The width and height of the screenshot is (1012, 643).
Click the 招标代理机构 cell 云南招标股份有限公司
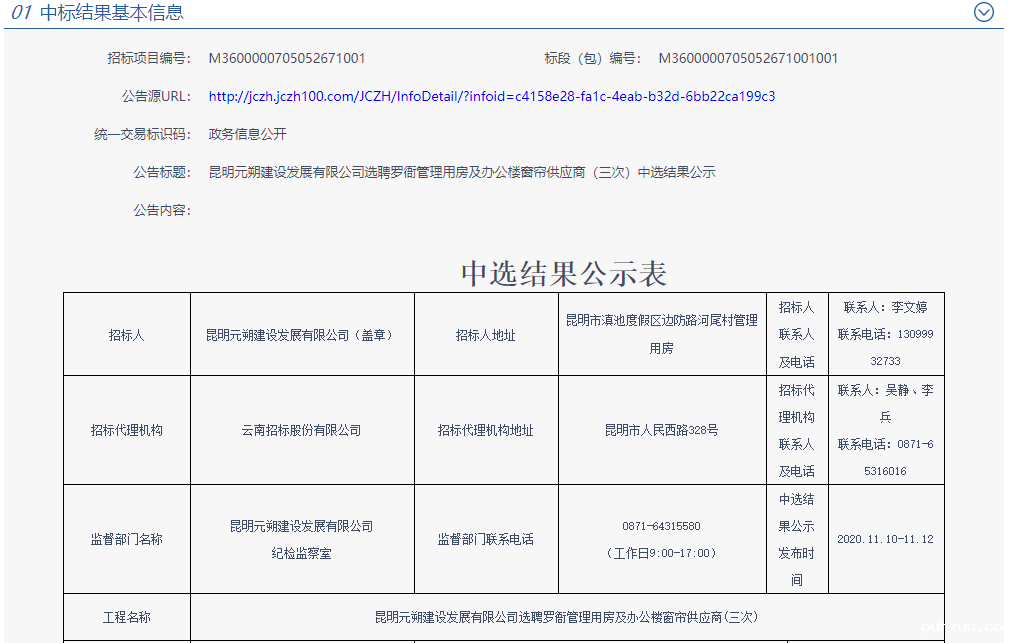coord(302,429)
